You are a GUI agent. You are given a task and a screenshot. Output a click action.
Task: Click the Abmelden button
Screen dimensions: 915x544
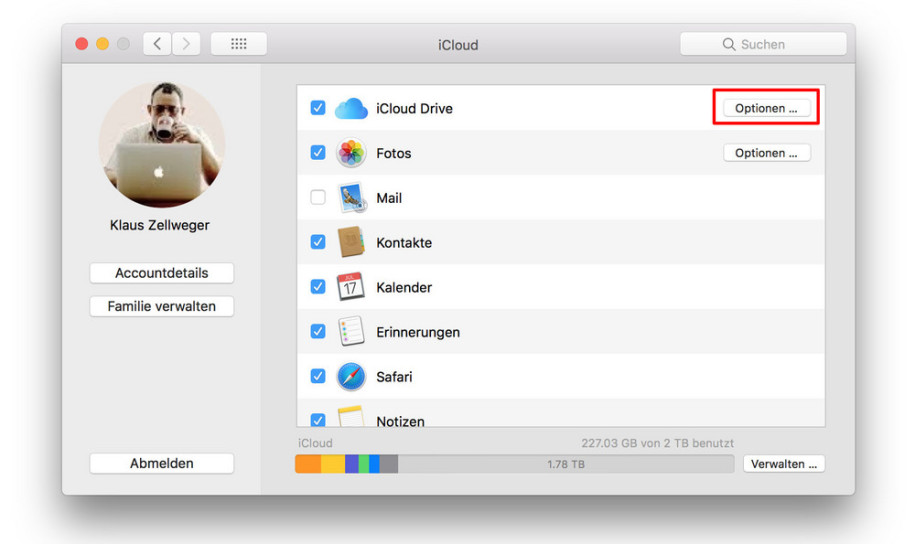click(162, 463)
